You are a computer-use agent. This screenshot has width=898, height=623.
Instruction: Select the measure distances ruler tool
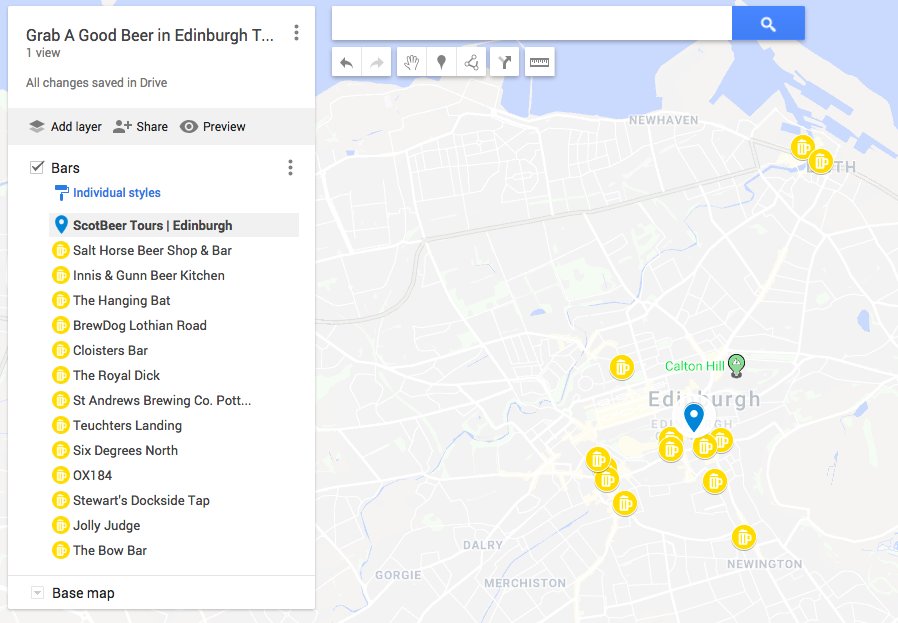[x=539, y=62]
